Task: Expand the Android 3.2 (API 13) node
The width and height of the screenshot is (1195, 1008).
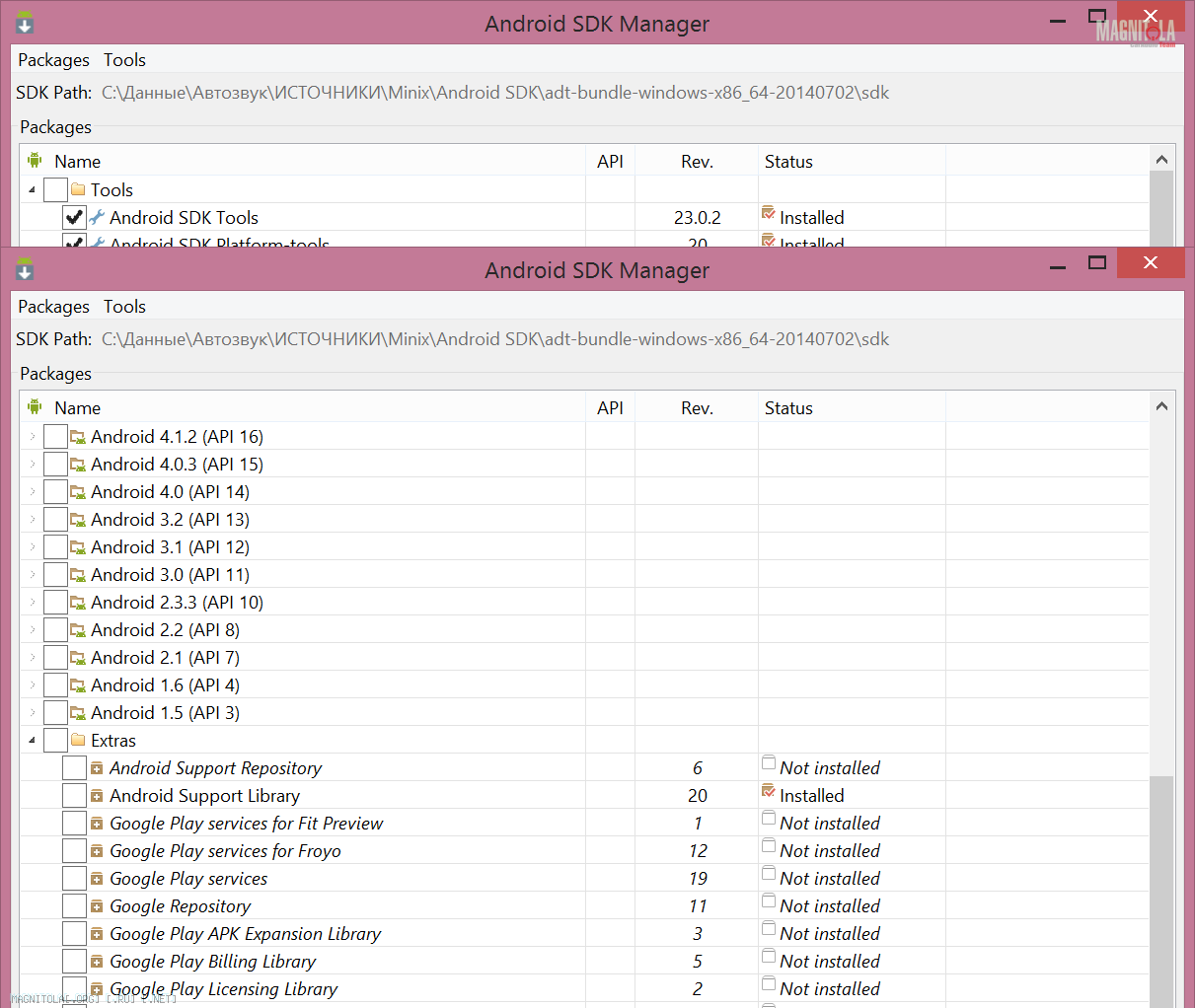Action: coord(33,519)
